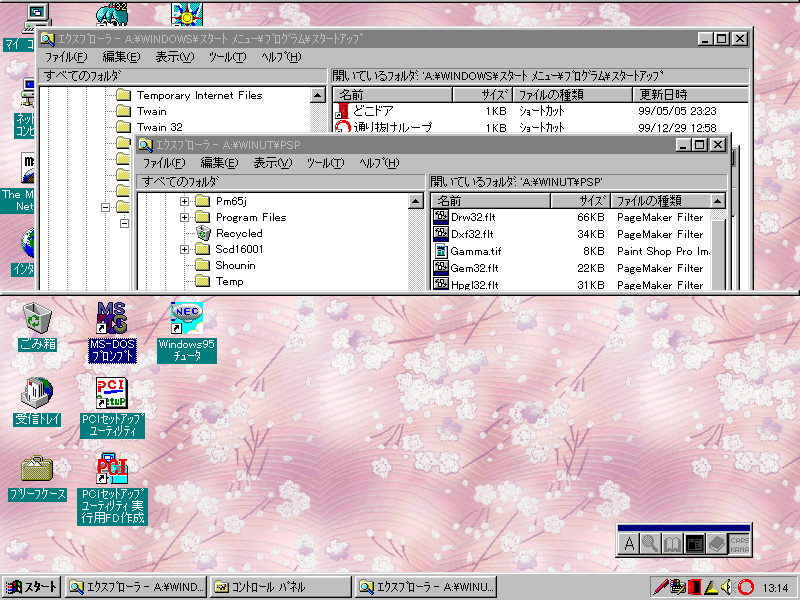
Task: Click scroll-up arrow of Startup window folder tree
Action: [x=318, y=95]
